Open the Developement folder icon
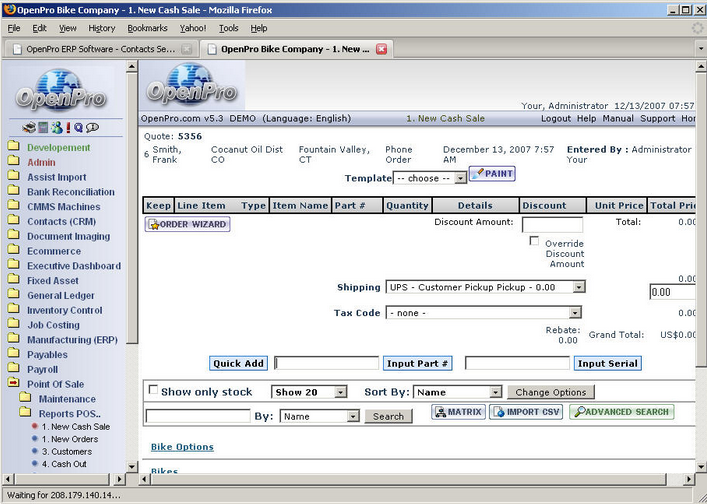The width and height of the screenshot is (707, 504). pos(14,146)
